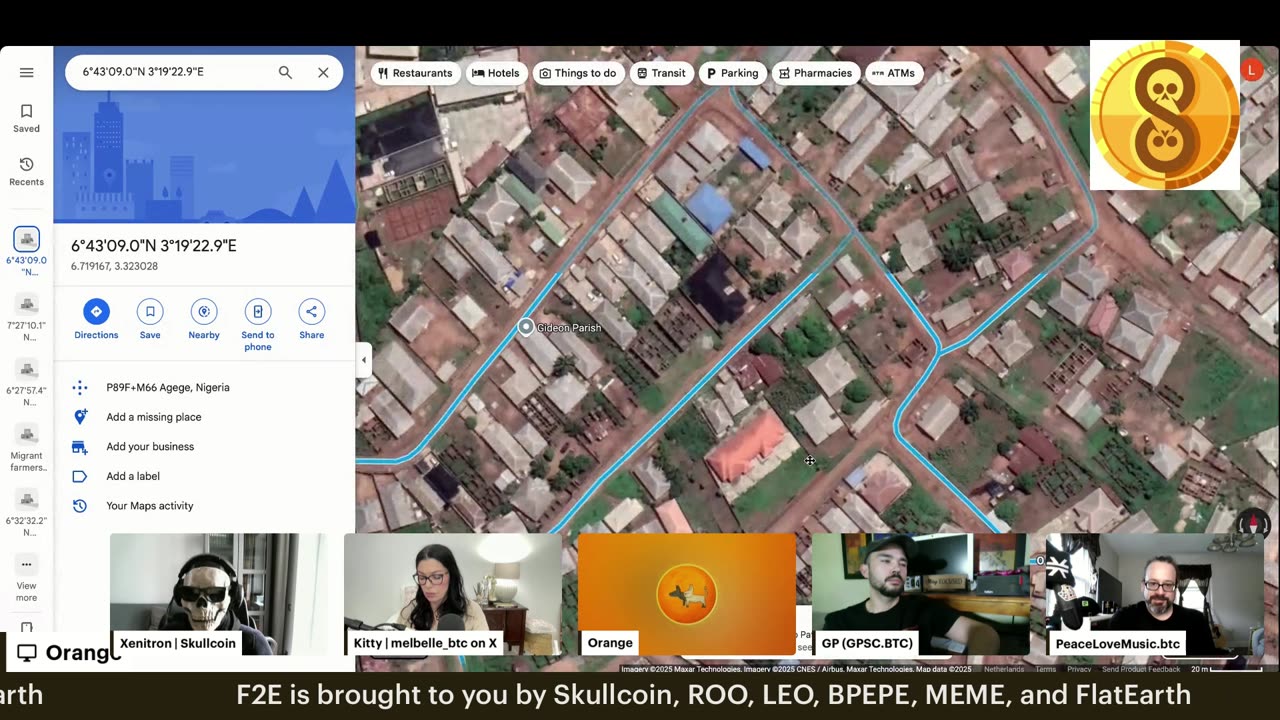Click the magnifier search icon in search box
Viewport: 1280px width, 720px height.
[285, 72]
